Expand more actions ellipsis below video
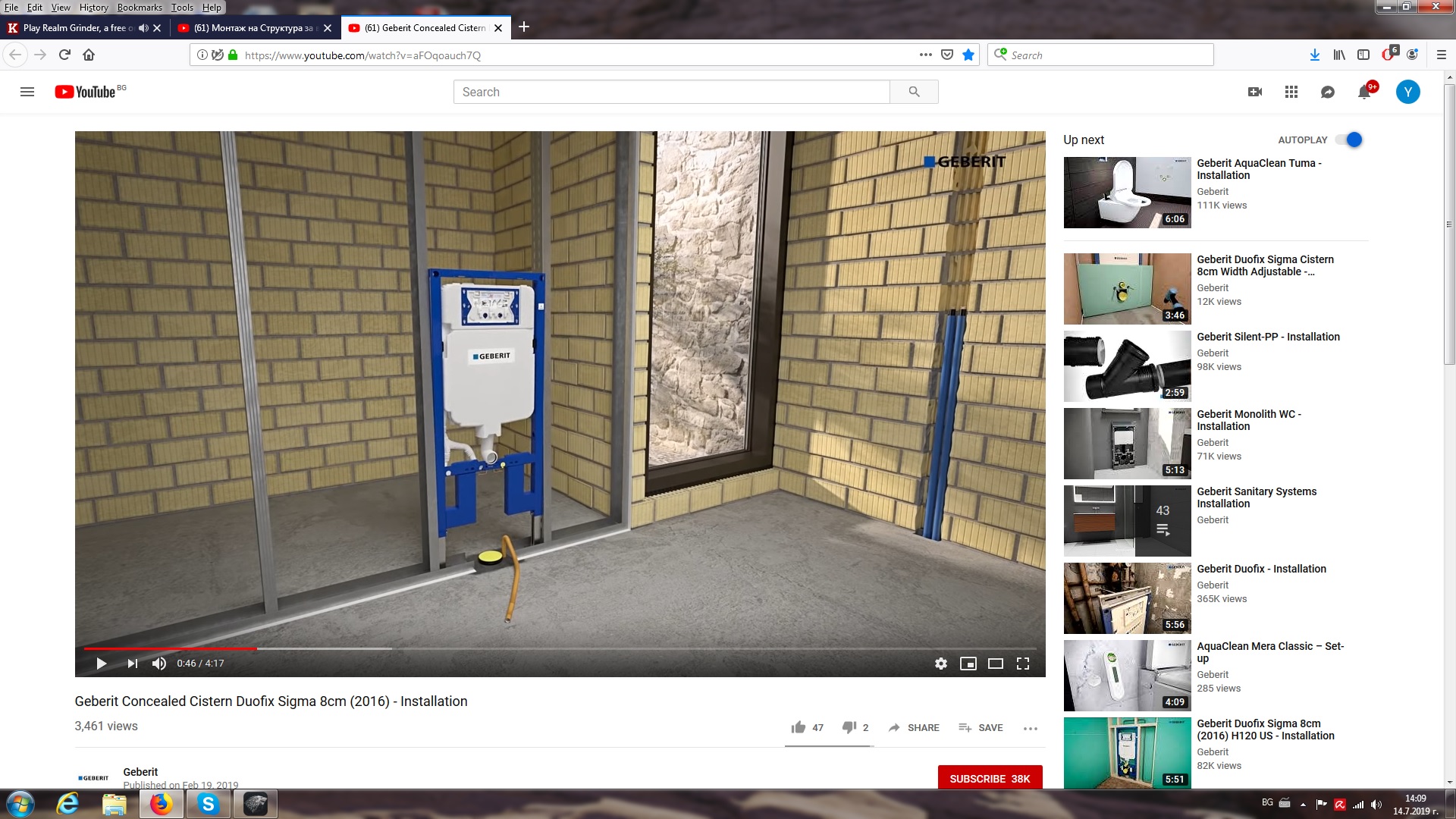 (x=1030, y=728)
